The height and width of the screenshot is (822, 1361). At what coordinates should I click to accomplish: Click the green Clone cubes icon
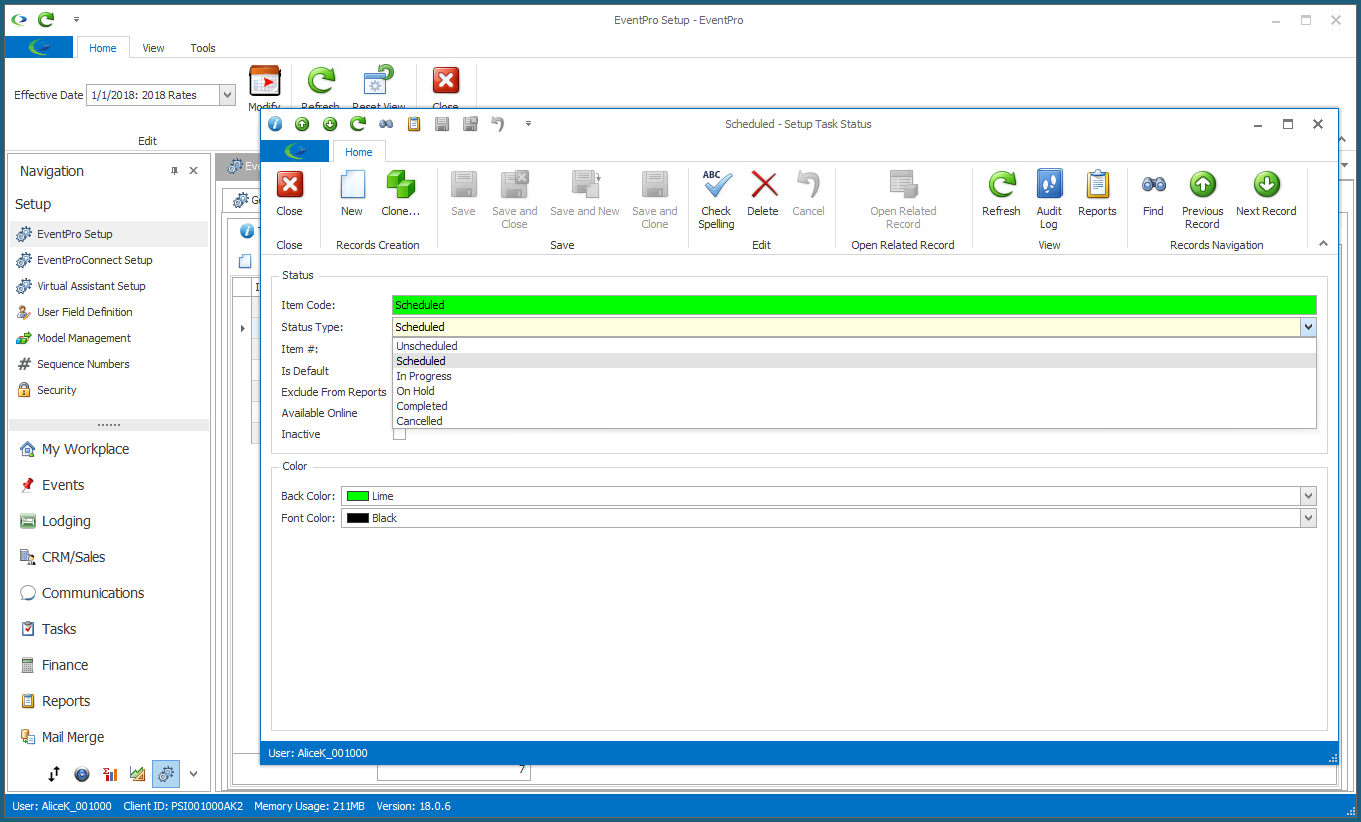point(400,185)
